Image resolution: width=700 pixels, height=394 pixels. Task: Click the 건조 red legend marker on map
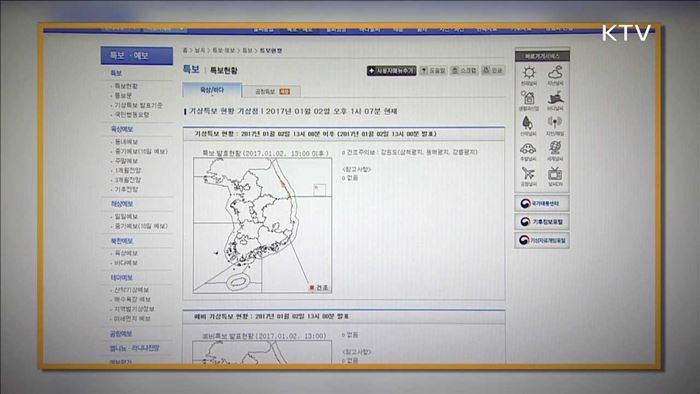[312, 288]
